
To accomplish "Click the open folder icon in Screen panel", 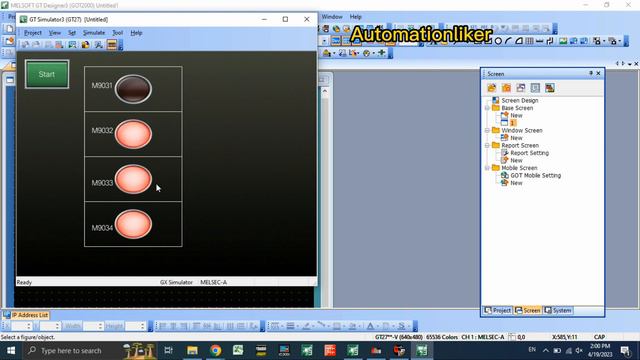I will (491, 88).
